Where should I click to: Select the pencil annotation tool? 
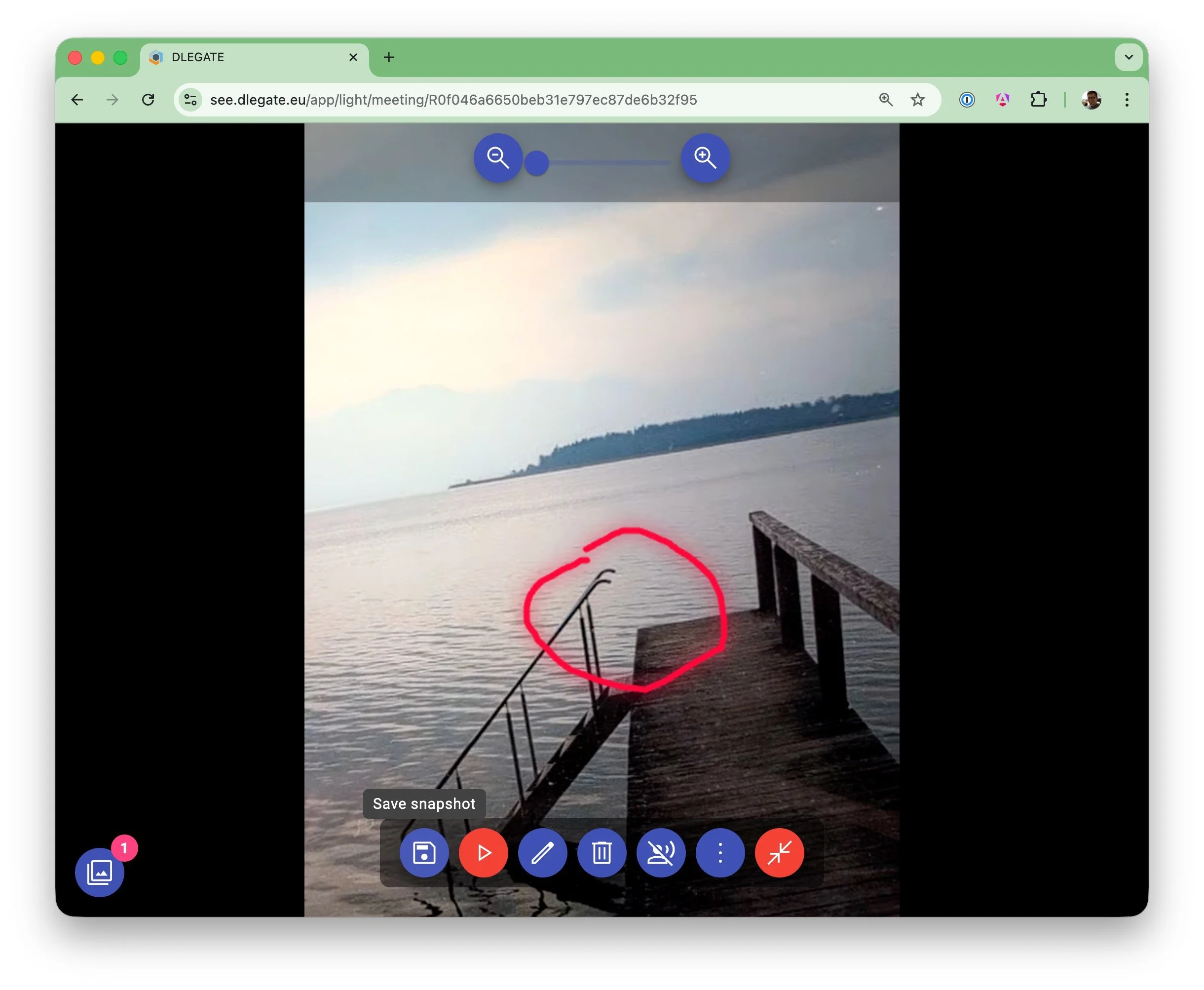543,853
